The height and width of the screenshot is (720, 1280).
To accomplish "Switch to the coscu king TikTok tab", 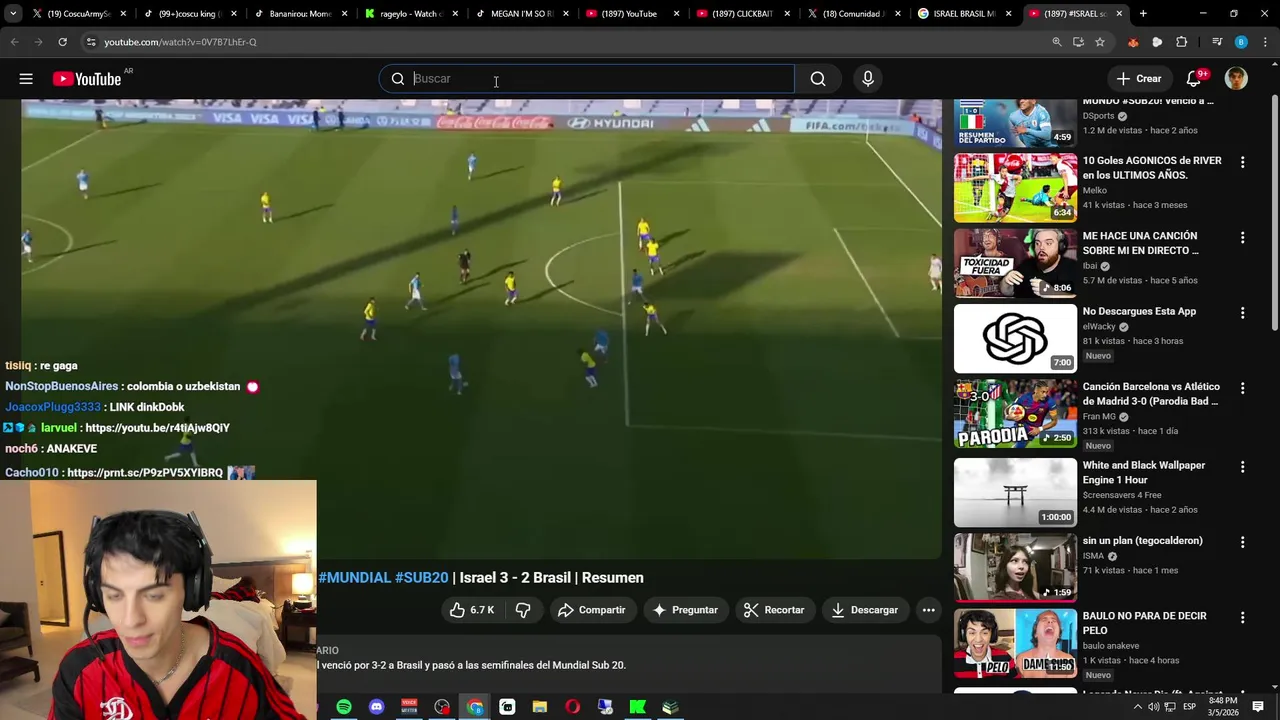I will [x=189, y=14].
